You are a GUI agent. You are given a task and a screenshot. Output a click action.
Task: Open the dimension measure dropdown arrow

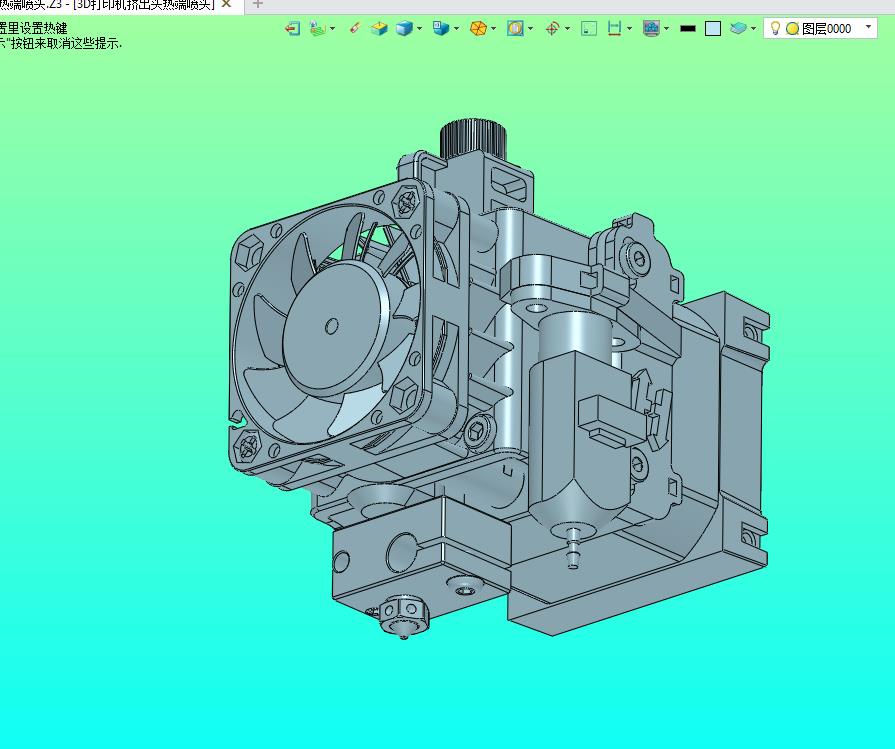[630, 28]
